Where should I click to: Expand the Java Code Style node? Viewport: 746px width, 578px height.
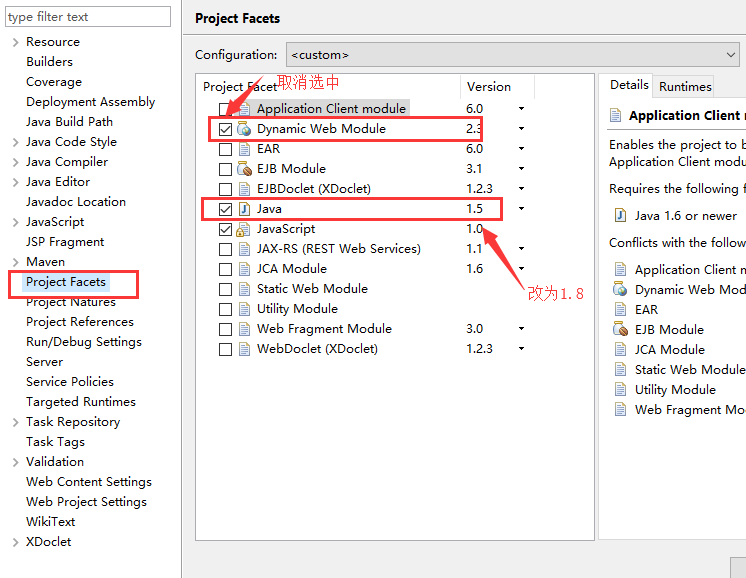point(15,142)
